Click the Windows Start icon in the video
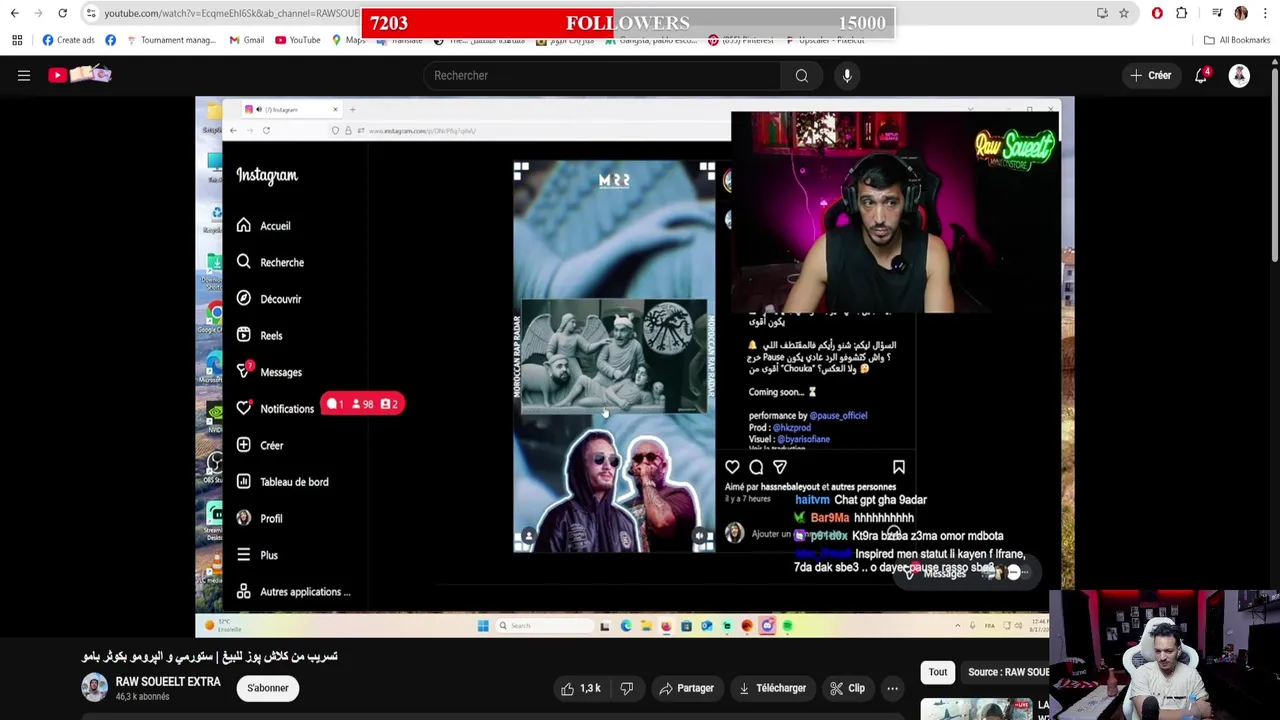Screen dimensions: 1280x720 (483, 626)
